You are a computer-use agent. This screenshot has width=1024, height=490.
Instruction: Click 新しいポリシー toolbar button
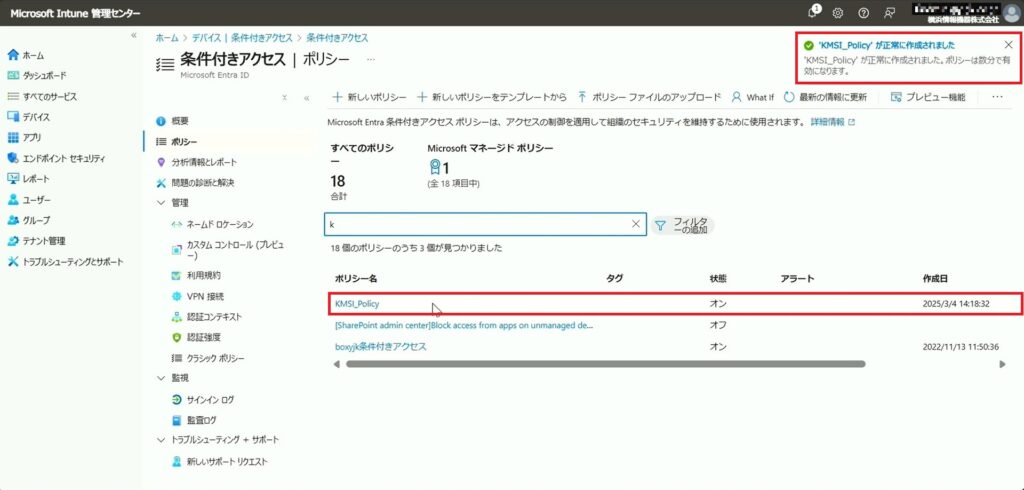point(369,97)
